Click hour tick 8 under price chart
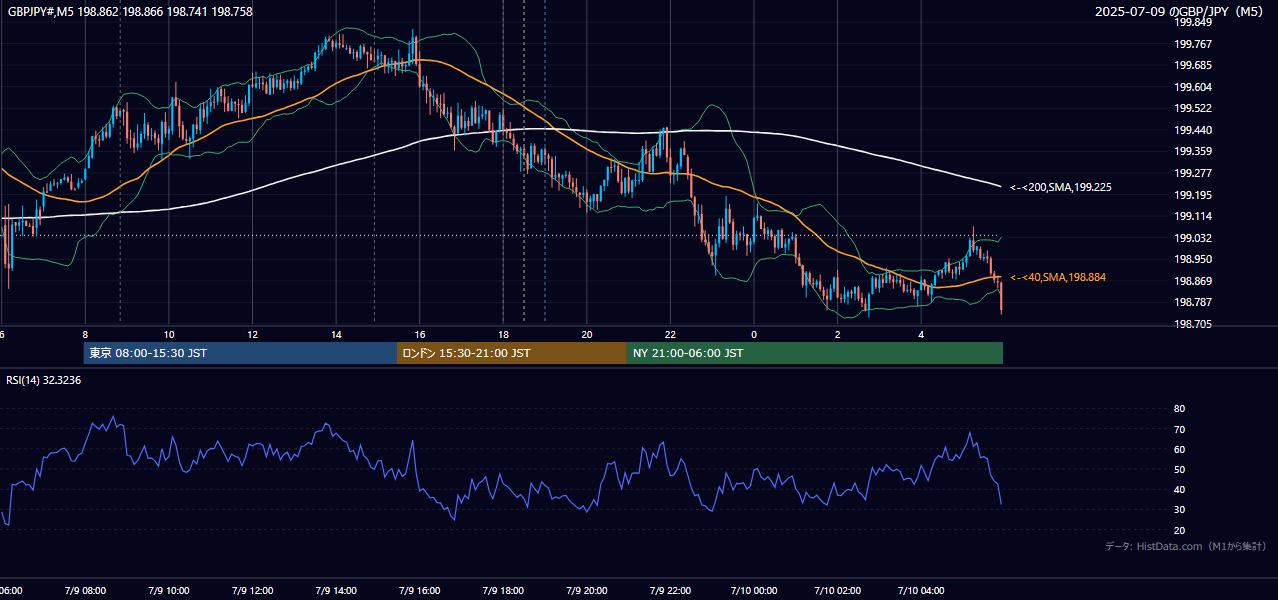The image size is (1278, 600). (85, 334)
